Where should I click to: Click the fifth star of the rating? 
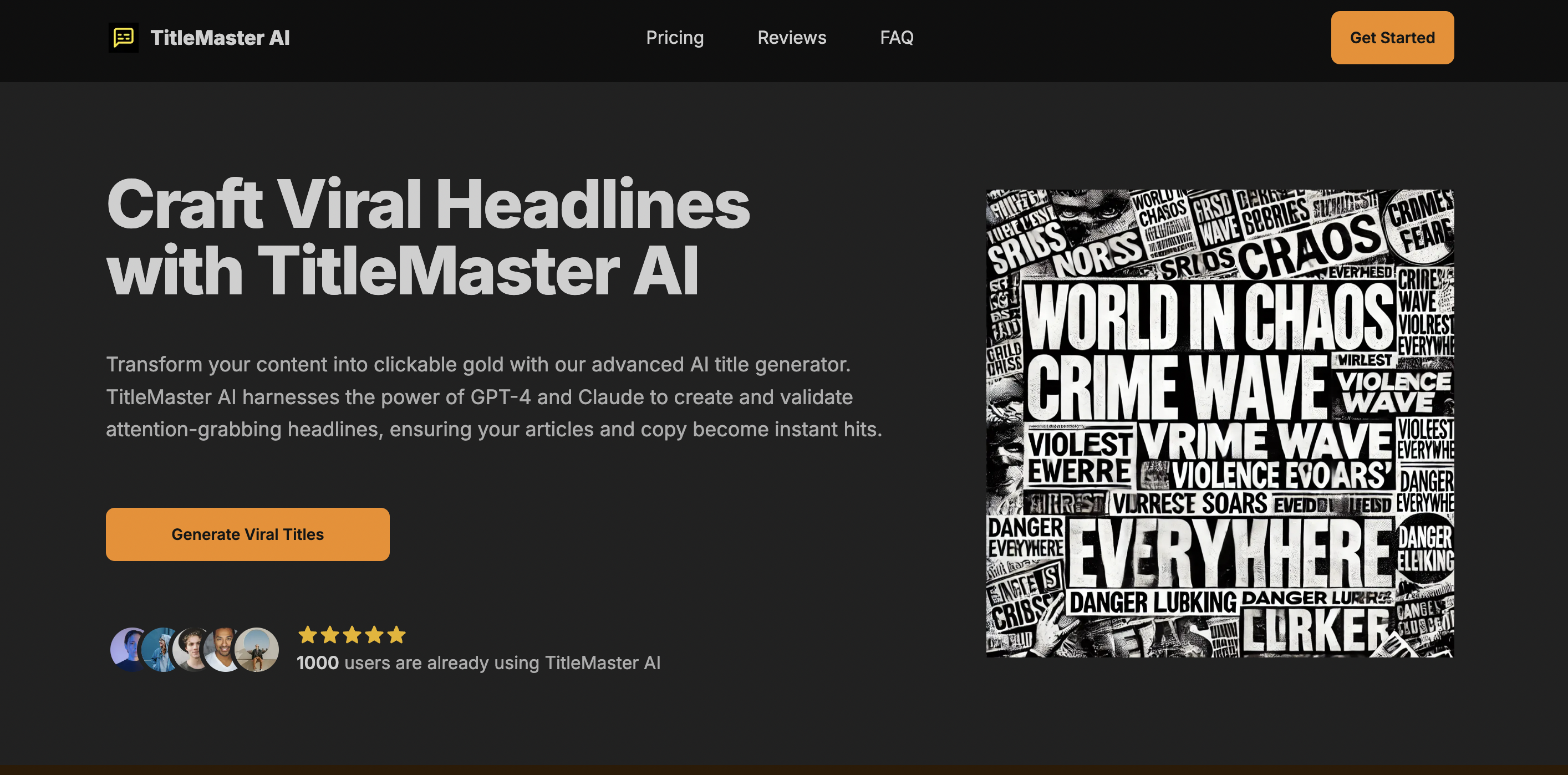point(398,635)
